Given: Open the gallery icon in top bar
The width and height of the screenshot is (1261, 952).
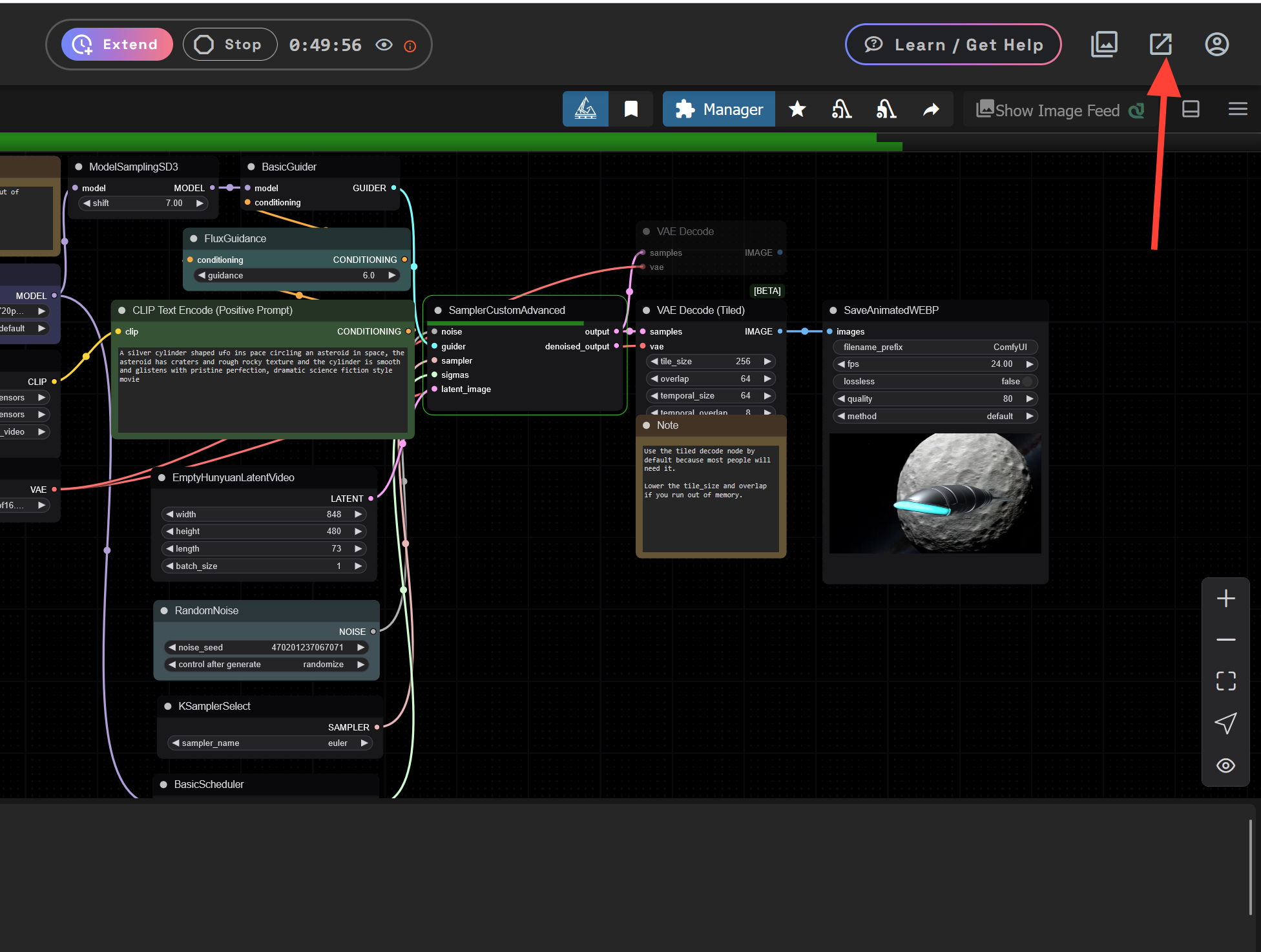Looking at the screenshot, I should point(1104,44).
